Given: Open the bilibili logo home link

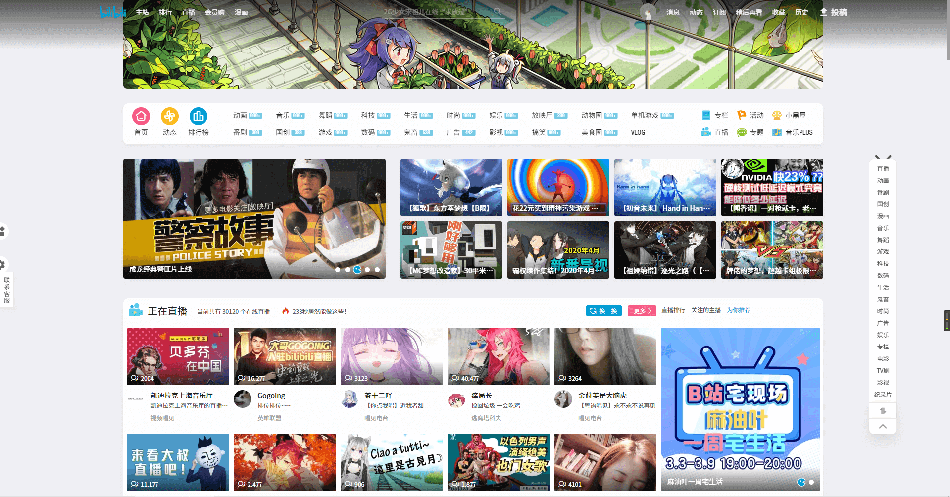Looking at the screenshot, I should 113,12.
